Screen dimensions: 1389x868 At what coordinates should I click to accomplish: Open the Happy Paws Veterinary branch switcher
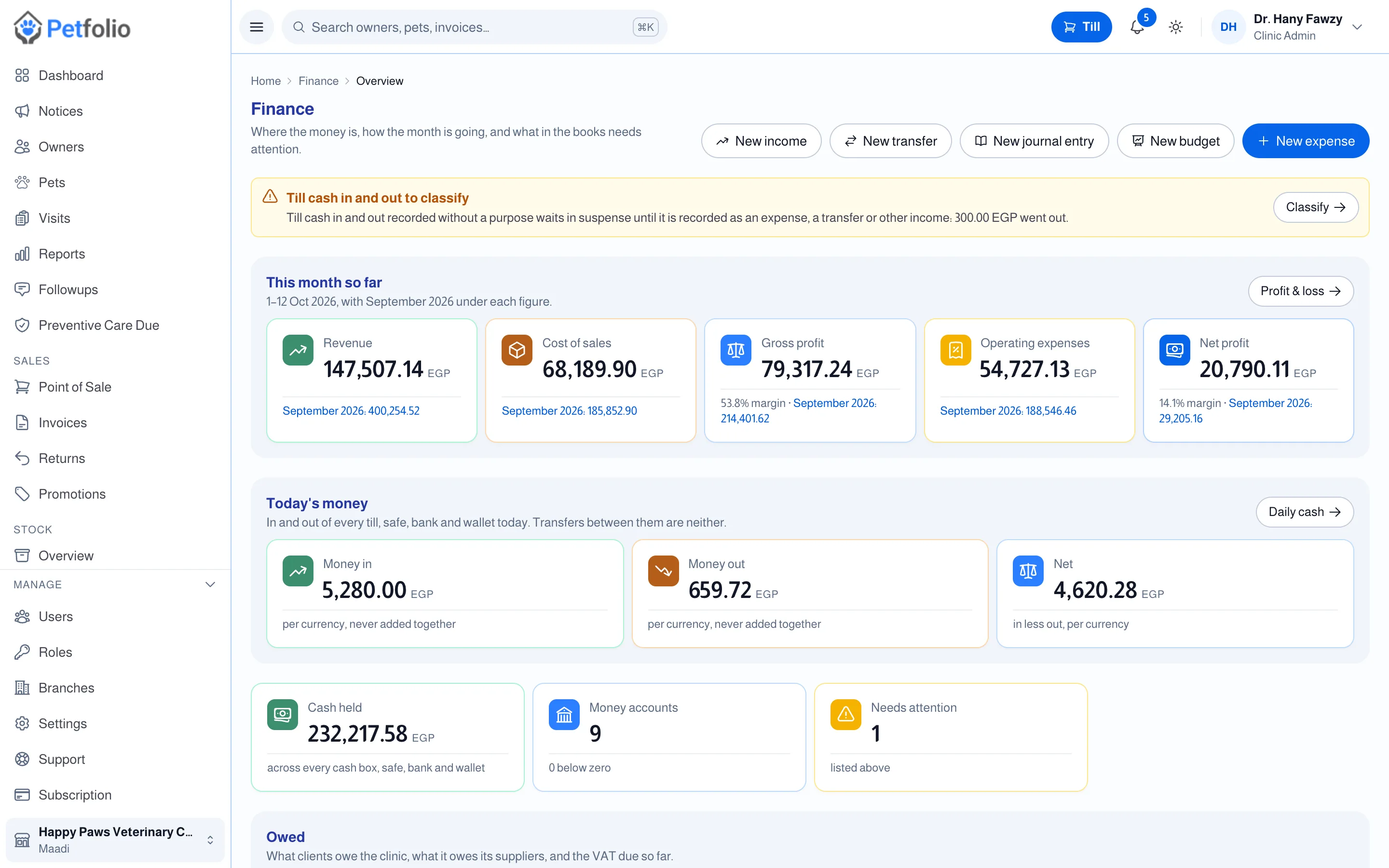[x=115, y=839]
